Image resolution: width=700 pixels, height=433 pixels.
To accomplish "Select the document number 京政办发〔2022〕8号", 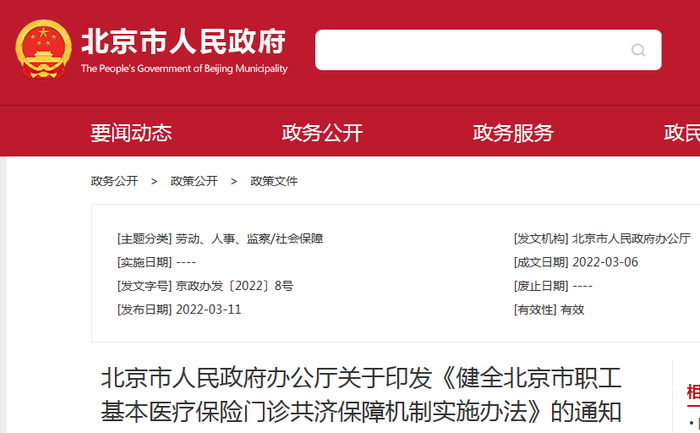I will 234,286.
